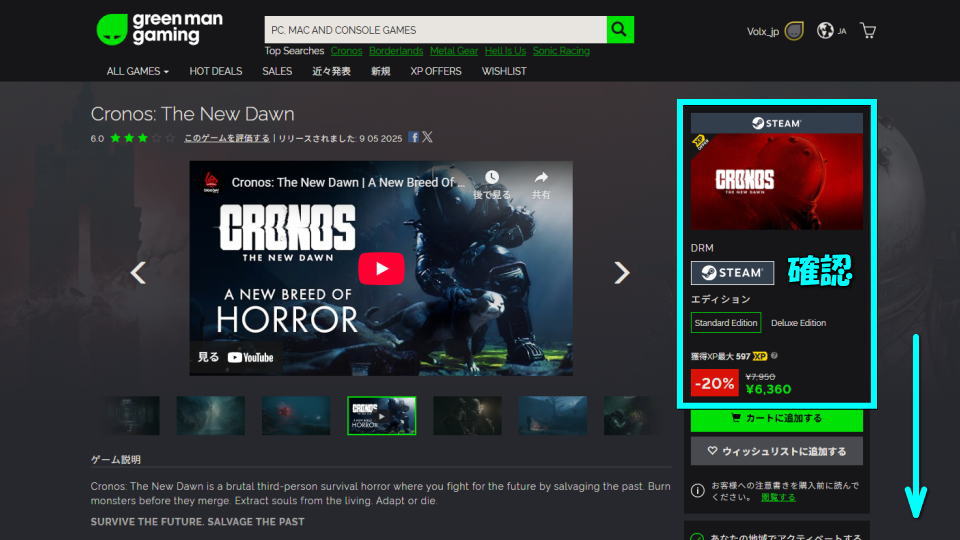Click the Metal Gear top search link
960x540 pixels.
454,51
